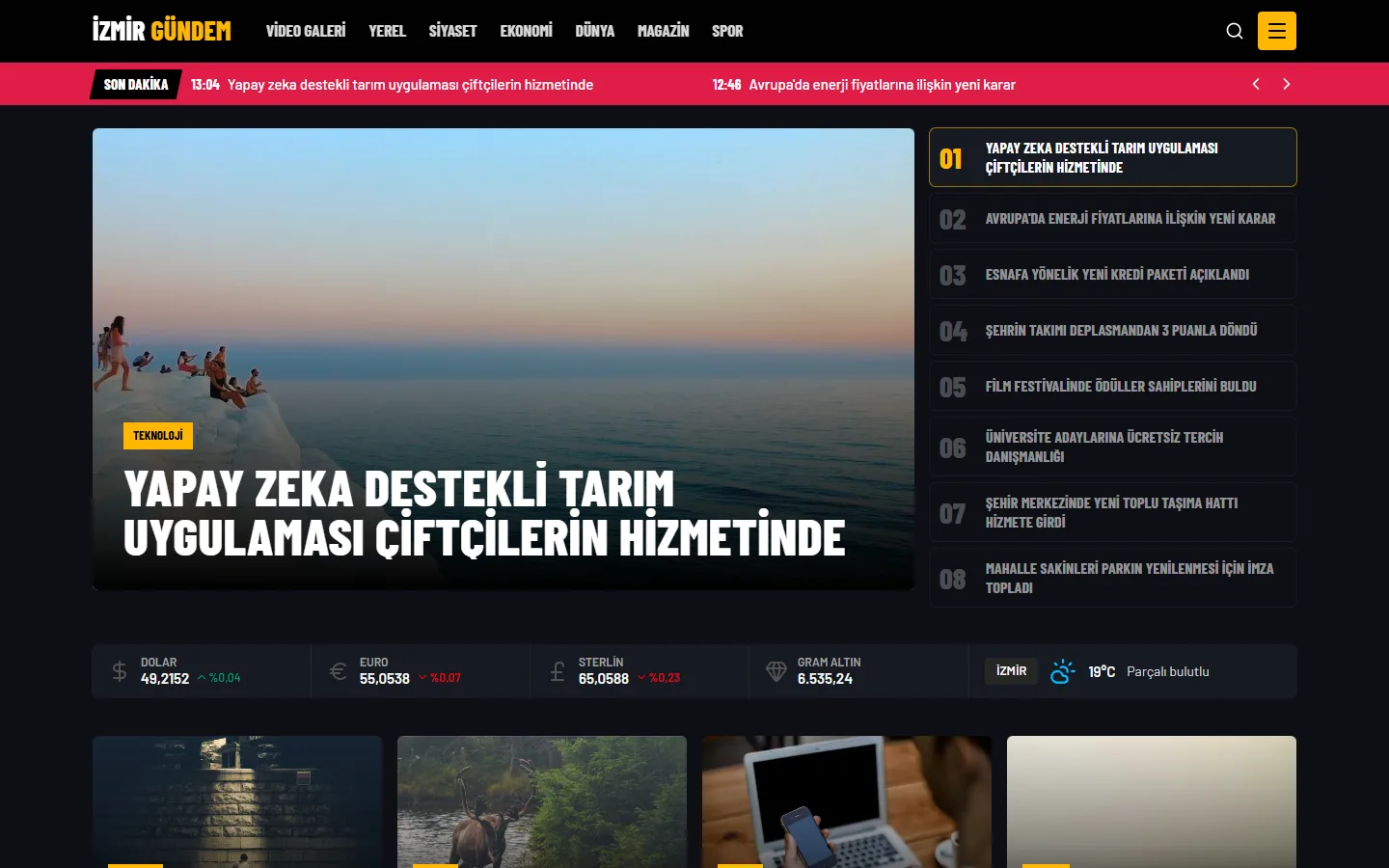
Task: Click the sterling pound icon
Action: tap(558, 671)
